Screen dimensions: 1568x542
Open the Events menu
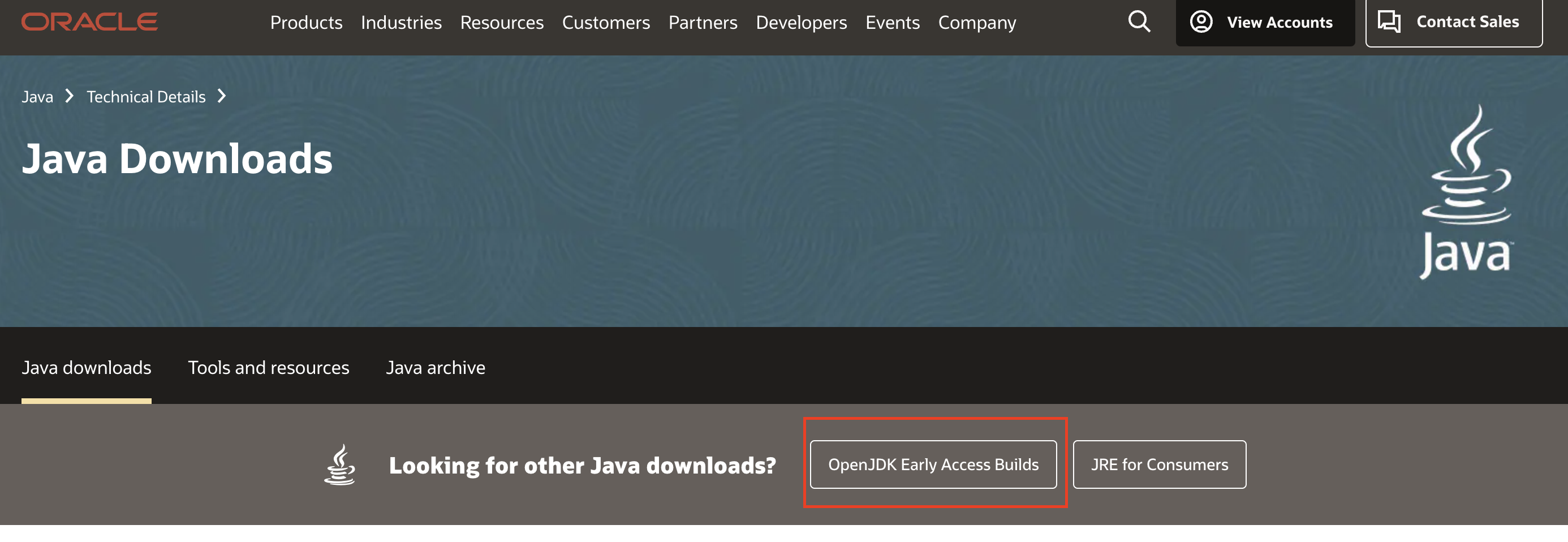tap(893, 23)
